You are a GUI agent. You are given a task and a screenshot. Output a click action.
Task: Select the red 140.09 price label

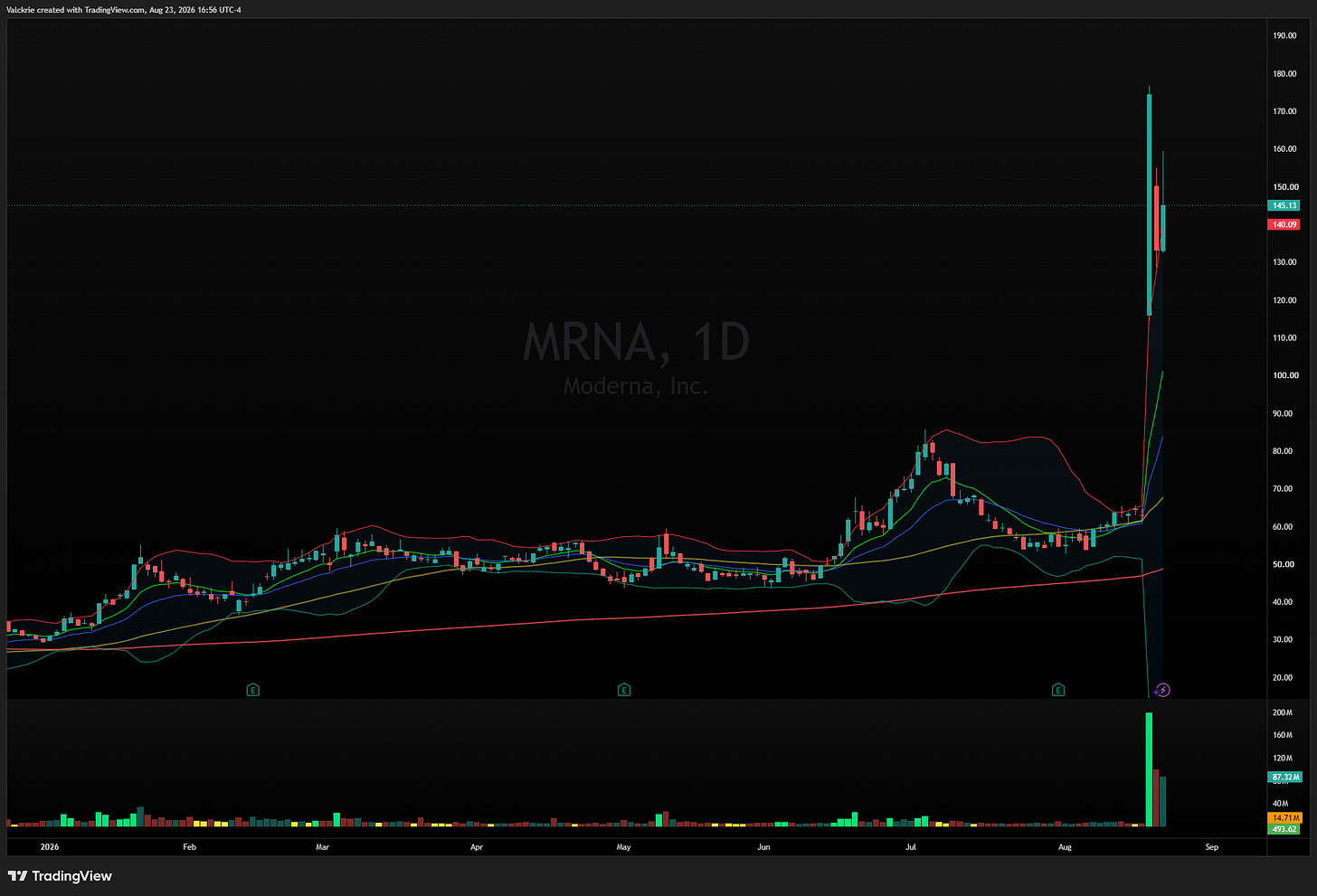1284,224
